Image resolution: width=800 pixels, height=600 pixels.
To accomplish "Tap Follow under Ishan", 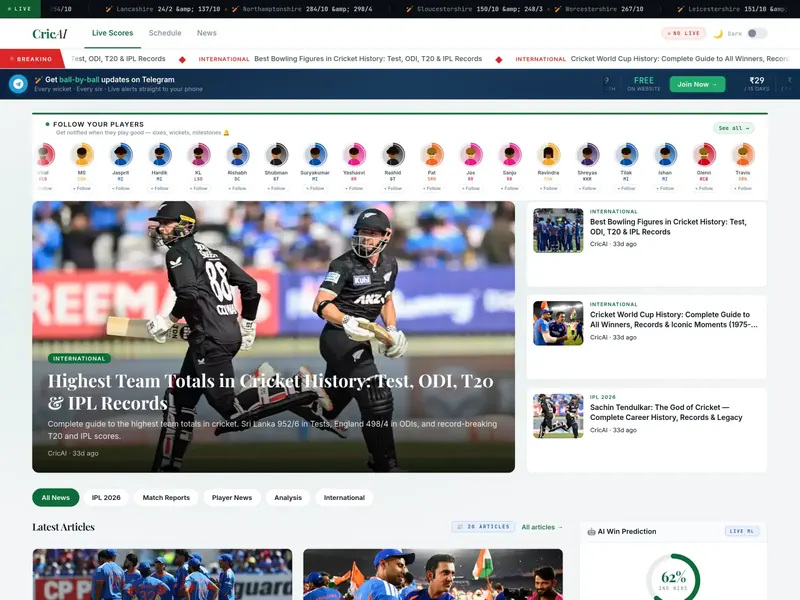I will point(665,188).
